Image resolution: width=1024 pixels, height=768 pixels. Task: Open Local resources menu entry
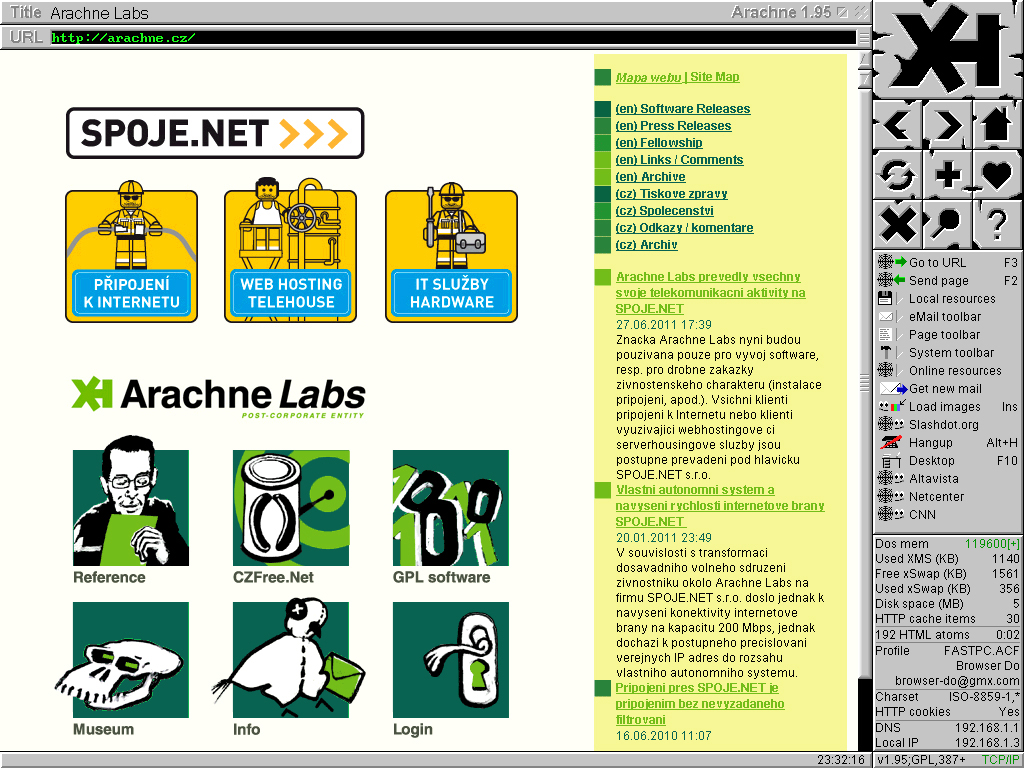pyautogui.click(x=948, y=298)
